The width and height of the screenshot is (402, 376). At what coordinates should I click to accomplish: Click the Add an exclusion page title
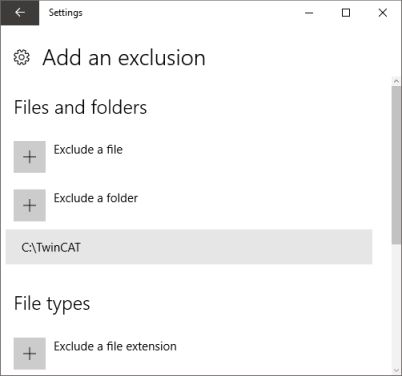(x=124, y=58)
